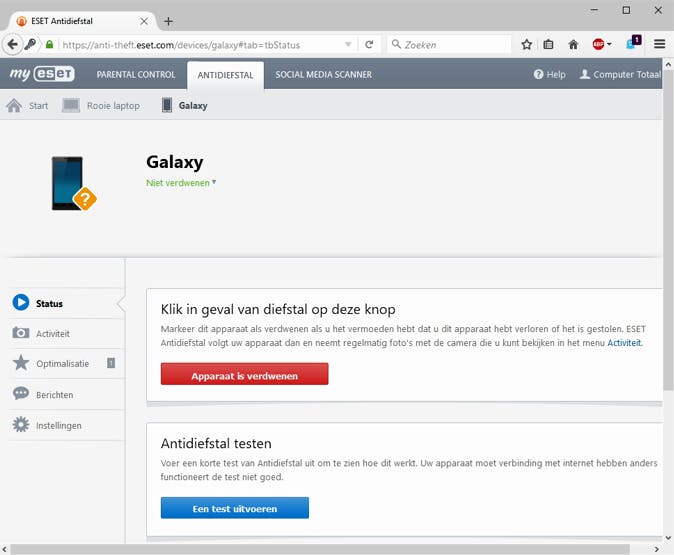674x555 pixels.
Task: Open the Adblock Plus extension icon
Action: 597,44
